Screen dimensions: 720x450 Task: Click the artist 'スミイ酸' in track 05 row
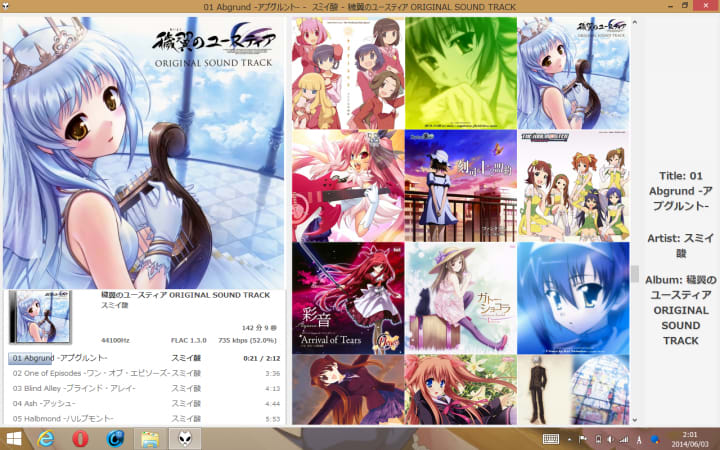(186, 418)
